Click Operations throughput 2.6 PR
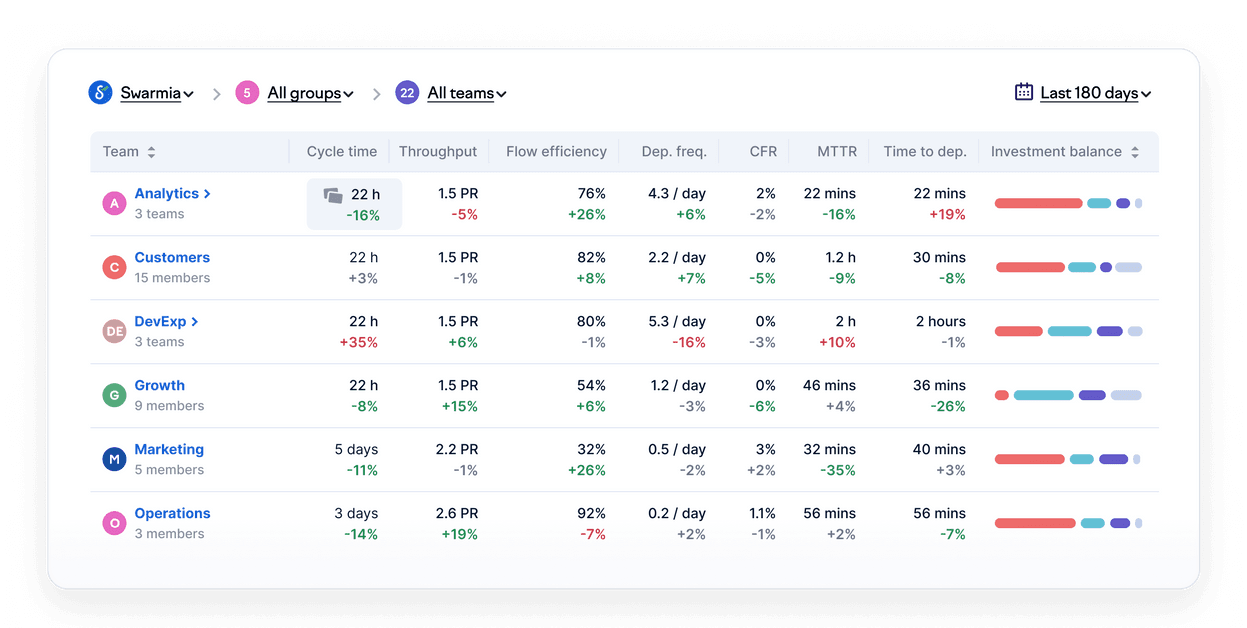Viewport: 1247px width, 628px height. pos(457,514)
